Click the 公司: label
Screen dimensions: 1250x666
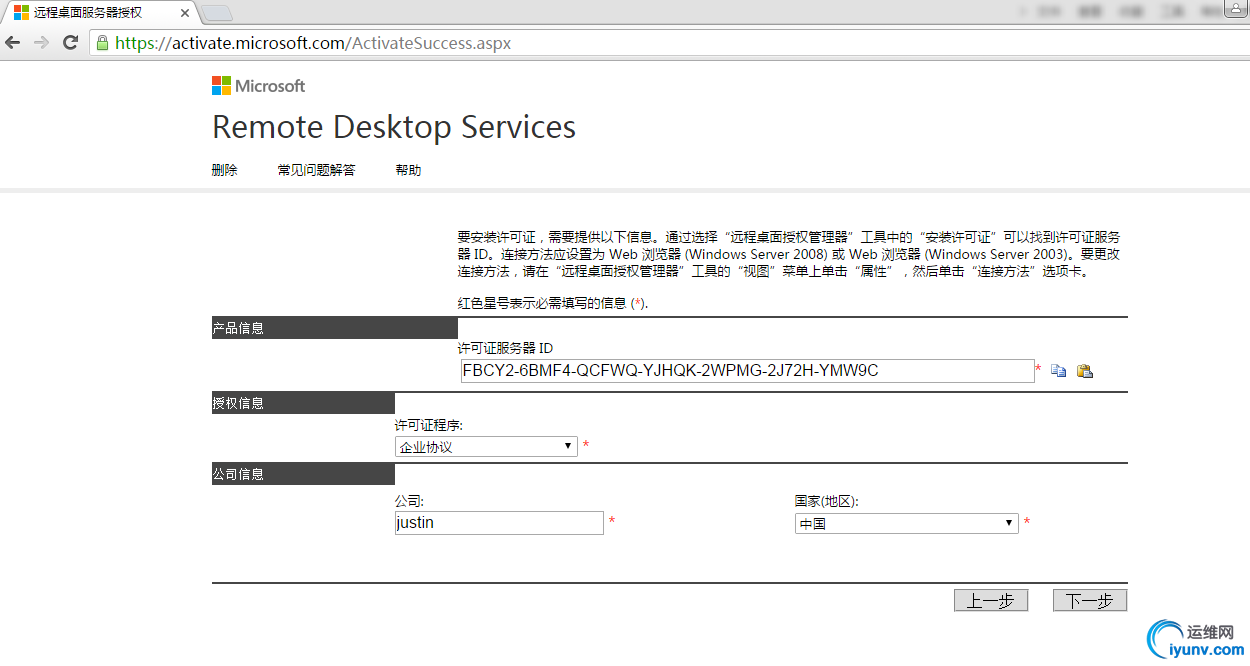click(410, 501)
